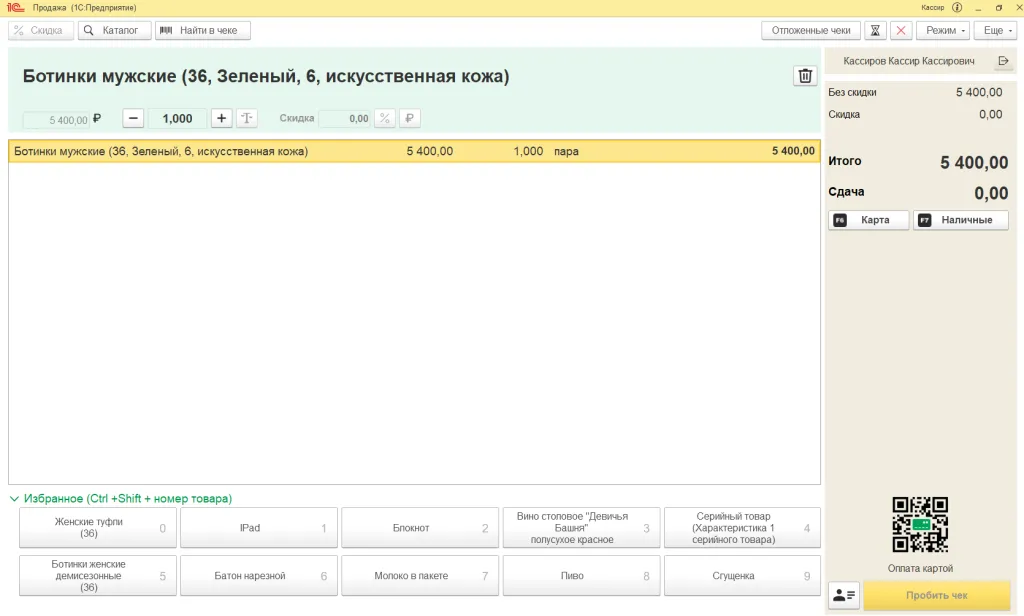Open the Режим dropdown
Viewport: 1024px width, 616px height.
pos(942,30)
